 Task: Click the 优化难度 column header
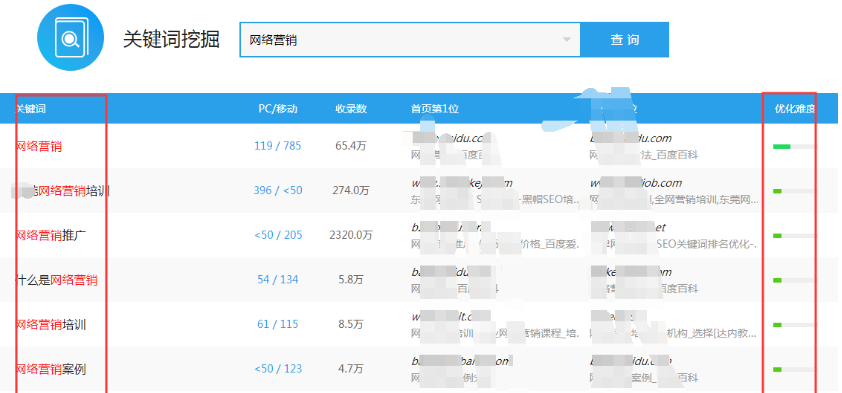(794, 109)
